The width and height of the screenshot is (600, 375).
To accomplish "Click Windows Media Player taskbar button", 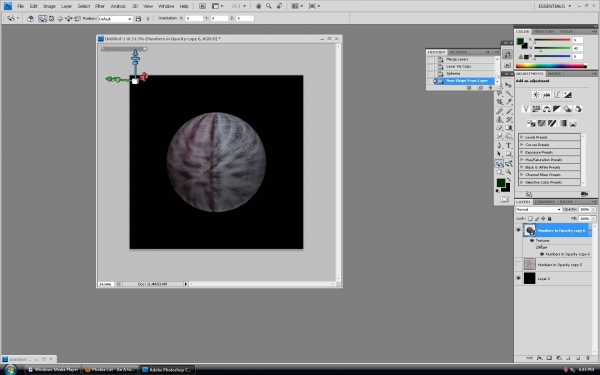I will click(x=53, y=370).
